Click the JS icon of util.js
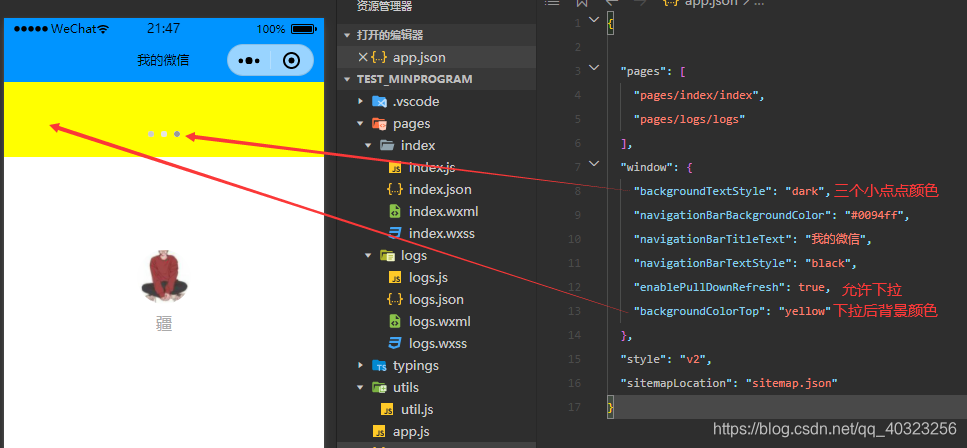Image resolution: width=967 pixels, height=448 pixels. coord(388,409)
